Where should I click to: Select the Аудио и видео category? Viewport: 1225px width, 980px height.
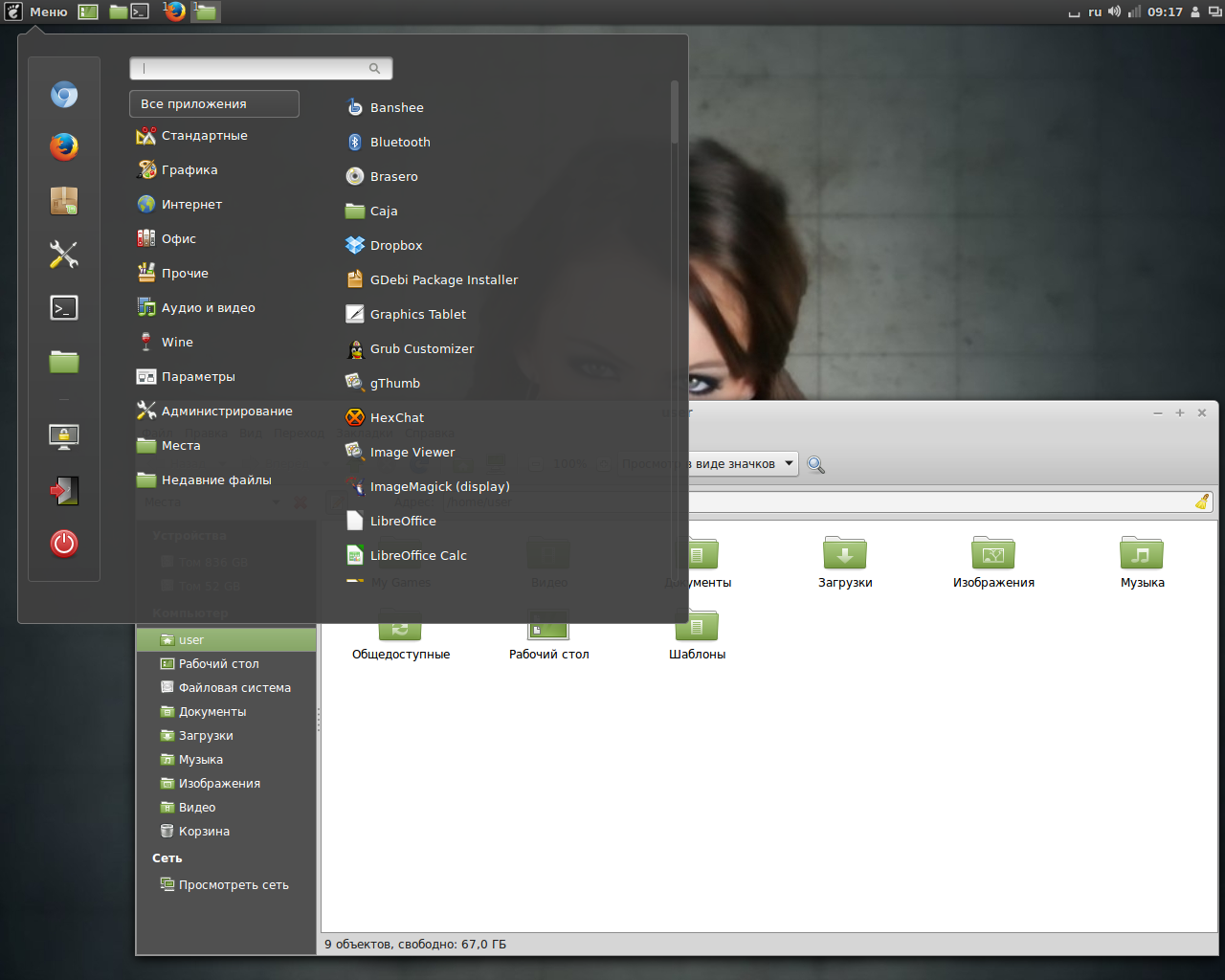click(x=195, y=308)
